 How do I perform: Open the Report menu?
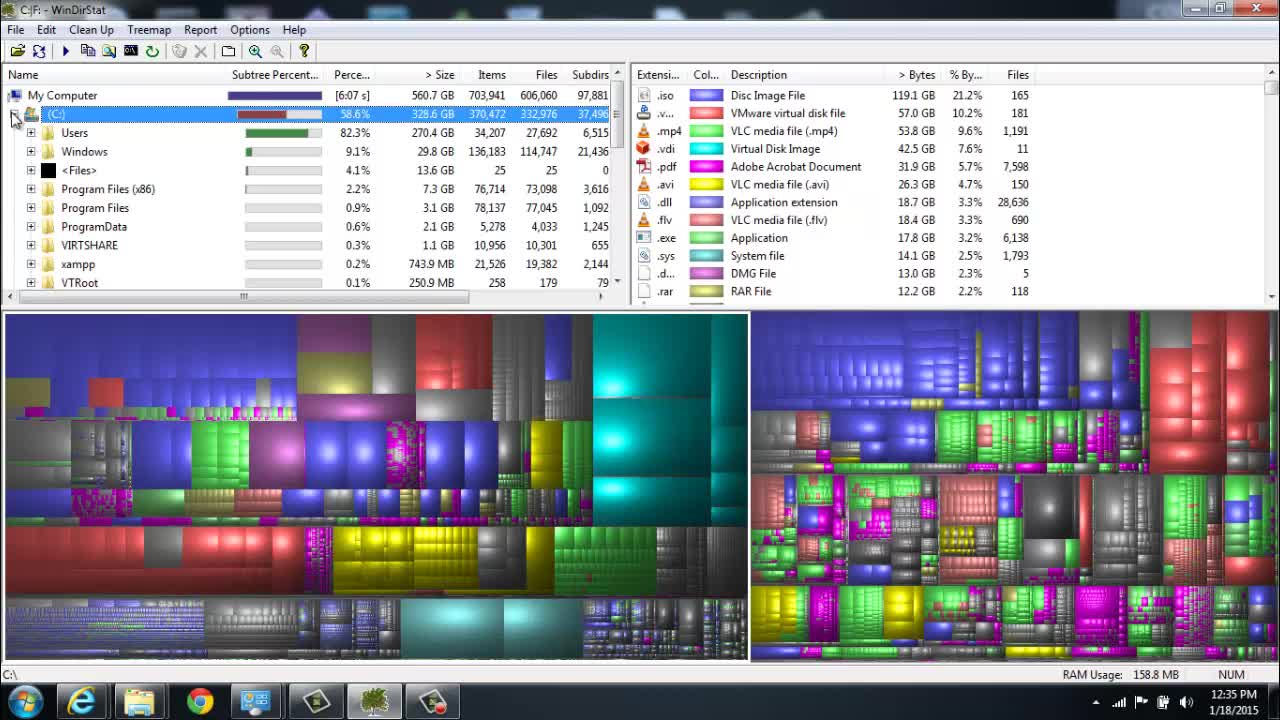pyautogui.click(x=200, y=30)
